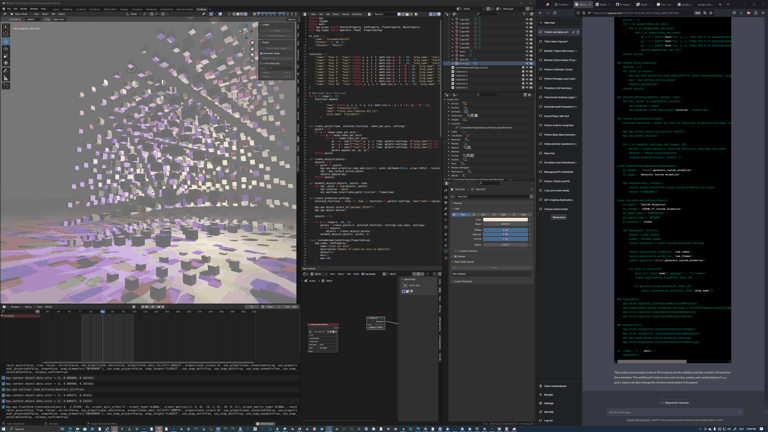Viewport: 768px width, 432px height.
Task: Select the Annotate tool in viewport toolbar
Action: point(6,71)
